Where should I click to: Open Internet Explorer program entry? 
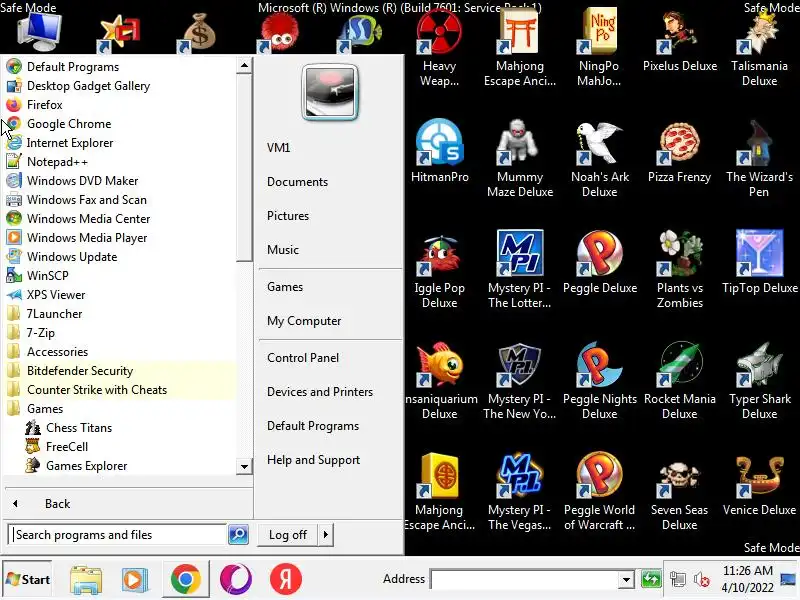click(x=70, y=143)
